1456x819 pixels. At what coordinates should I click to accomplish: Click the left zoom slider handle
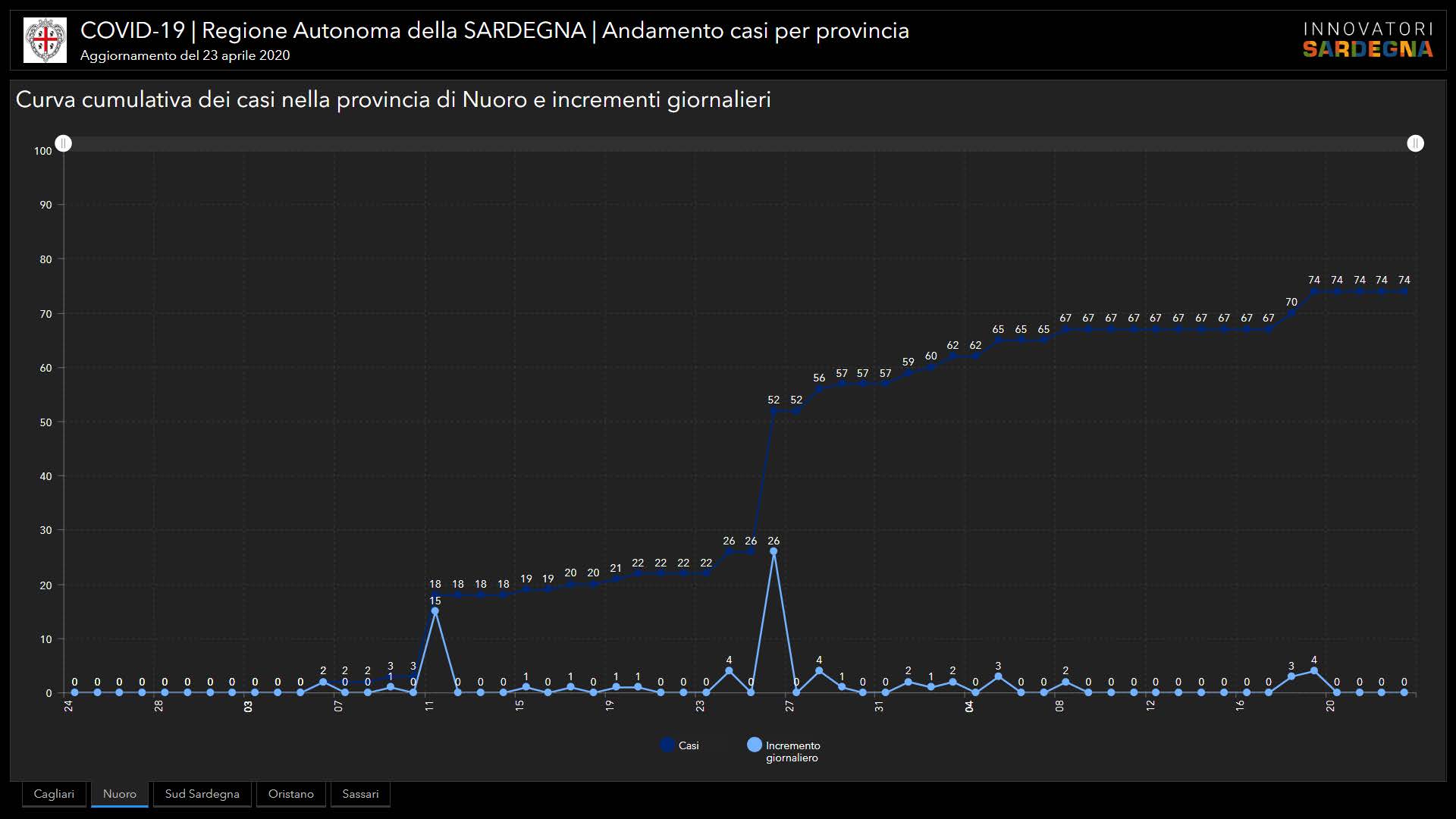(x=64, y=143)
